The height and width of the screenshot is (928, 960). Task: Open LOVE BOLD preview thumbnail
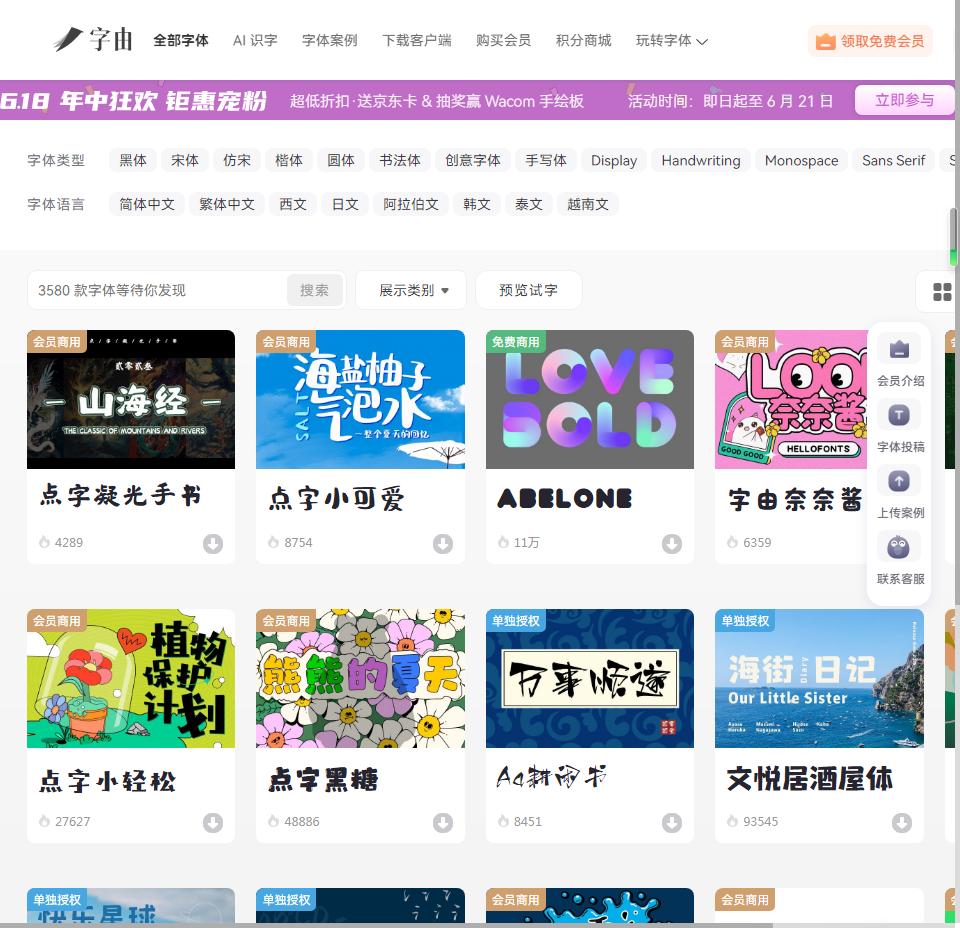[590, 399]
